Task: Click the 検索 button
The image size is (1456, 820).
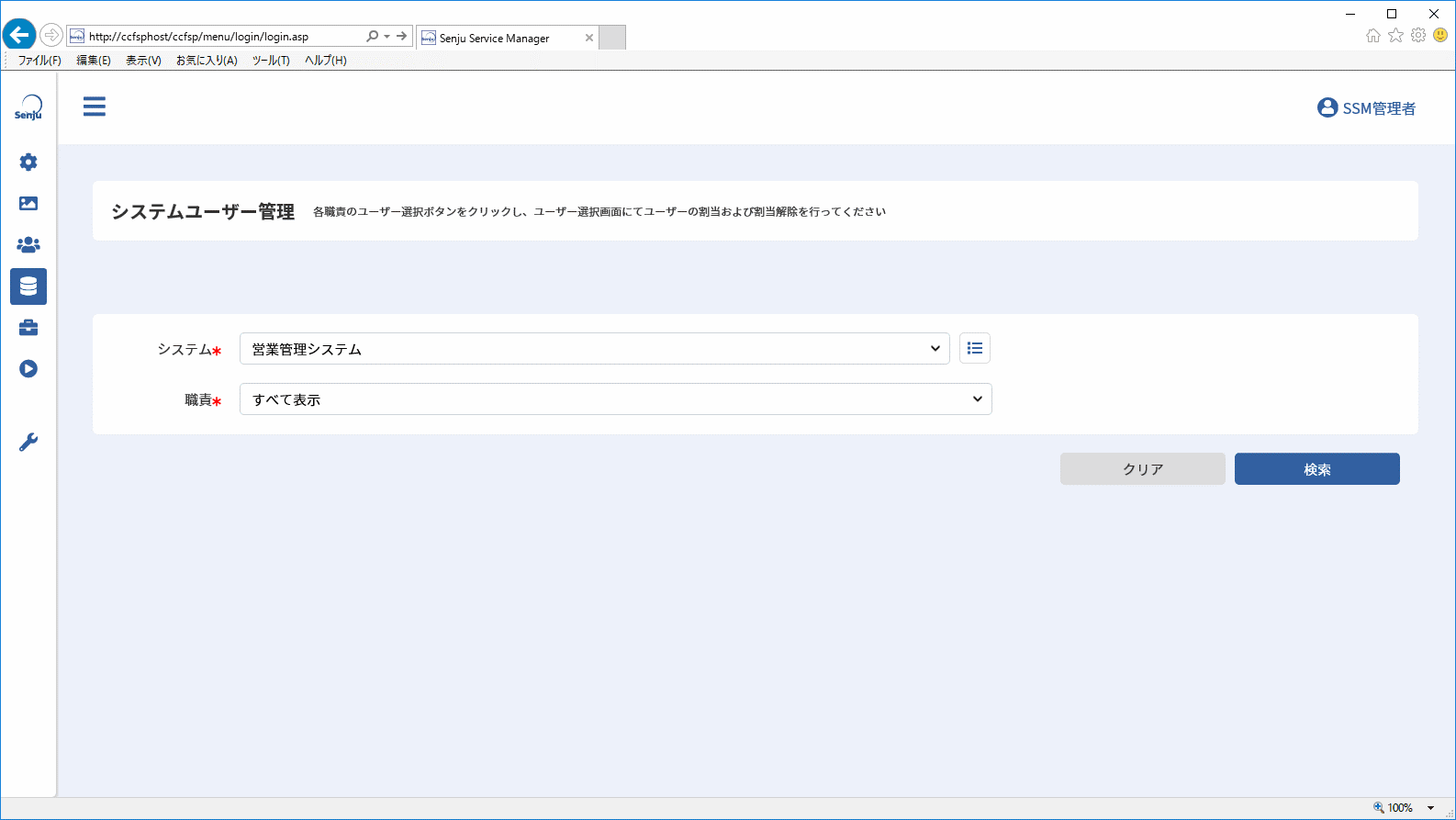Action: click(x=1317, y=469)
